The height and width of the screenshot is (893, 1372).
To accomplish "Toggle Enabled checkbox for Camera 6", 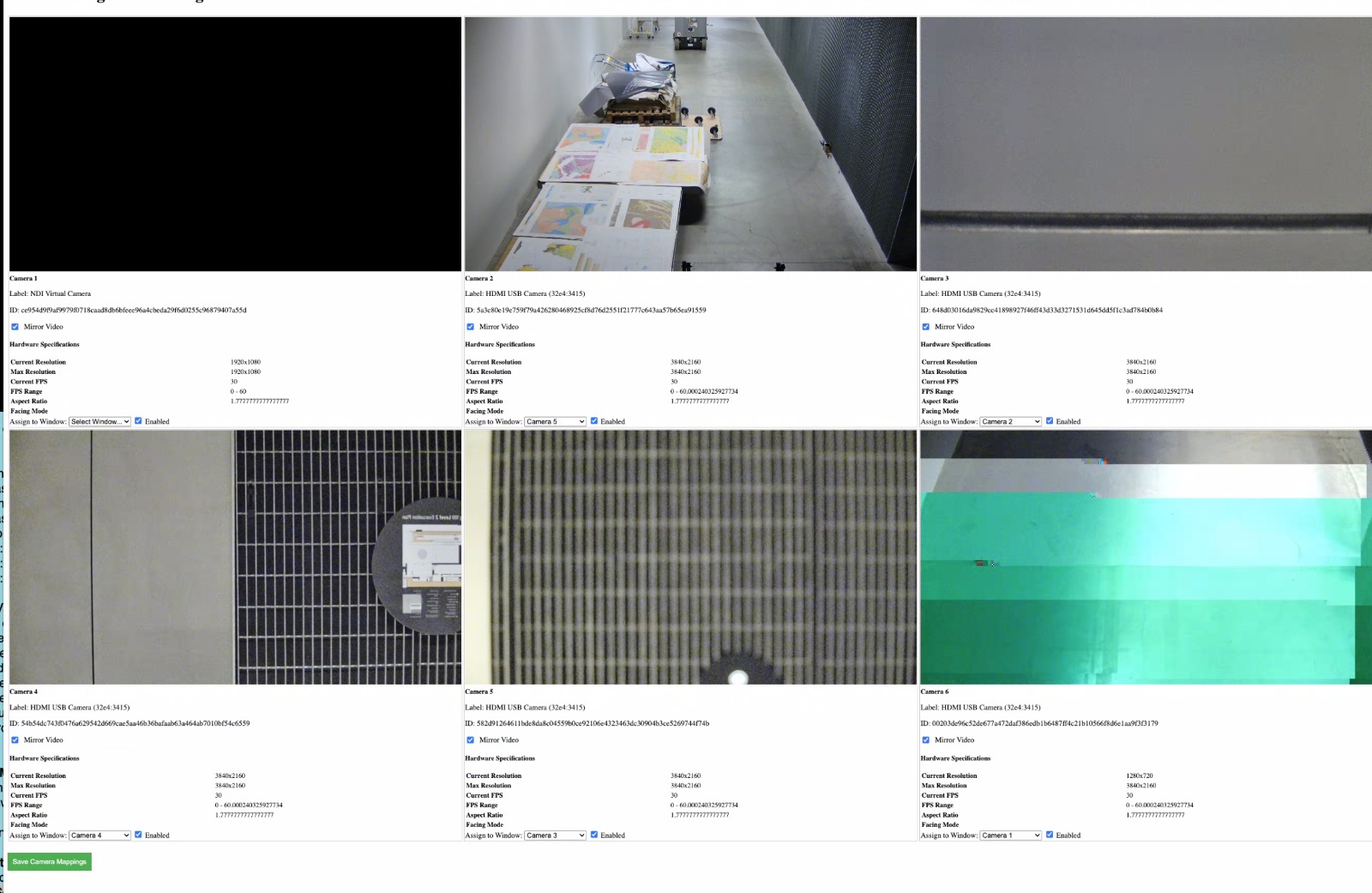I will point(1049,835).
